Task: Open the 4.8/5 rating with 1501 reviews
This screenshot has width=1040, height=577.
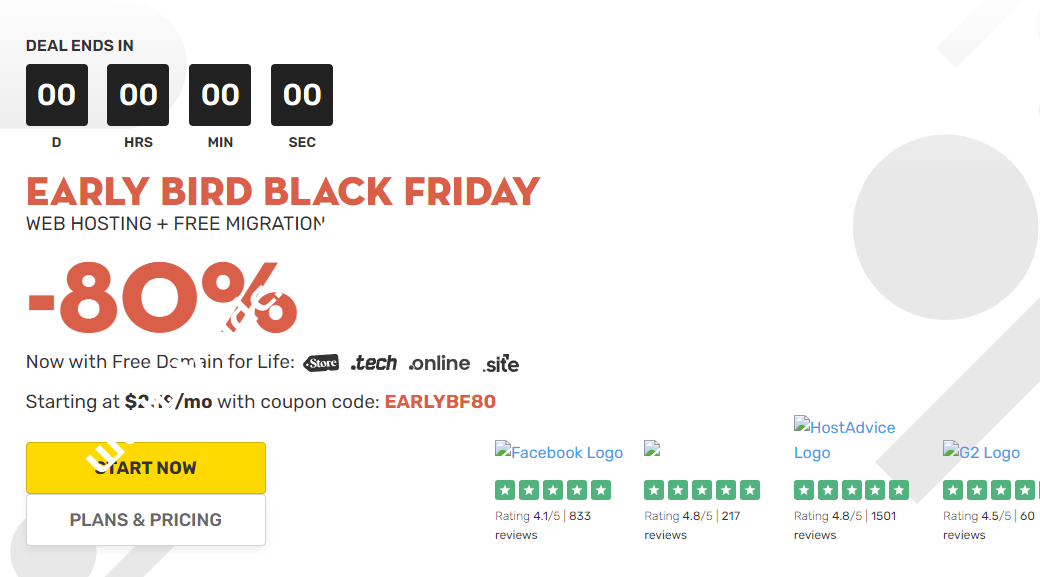Action: tap(844, 525)
